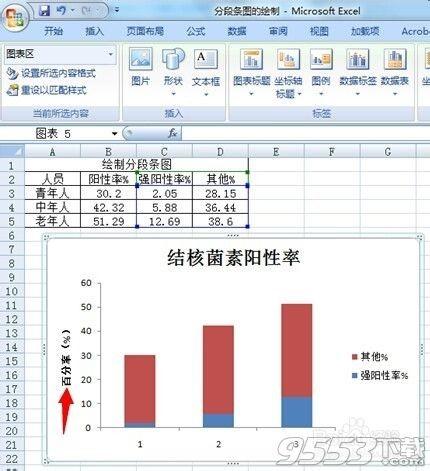This screenshot has width=430, height=471.
Task: Open the 加载项 tab
Action: click(x=365, y=31)
